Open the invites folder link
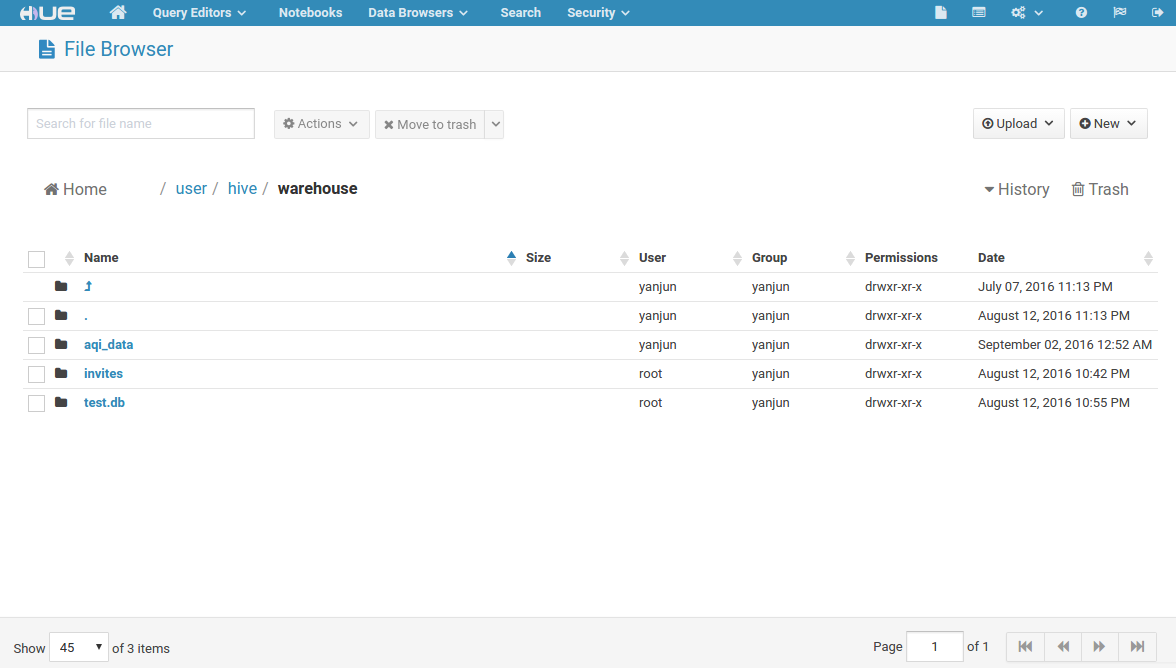Screen dimensions: 1176x668 tap(103, 374)
